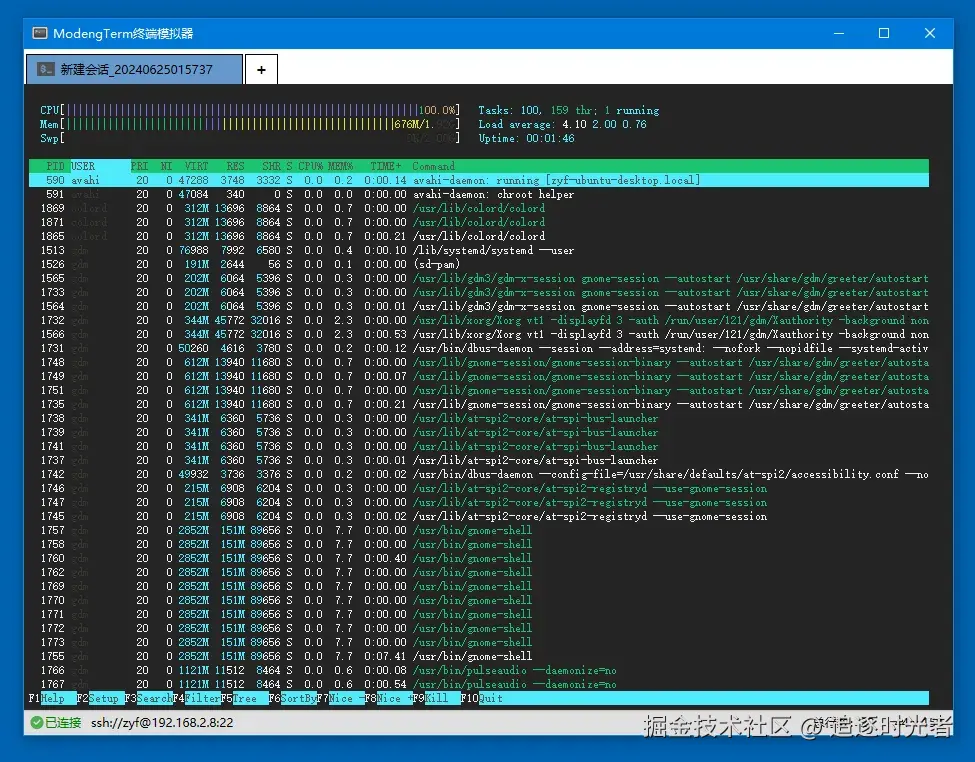975x762 pixels.
Task: Click F1 Help in htop footer
Action: point(52,698)
